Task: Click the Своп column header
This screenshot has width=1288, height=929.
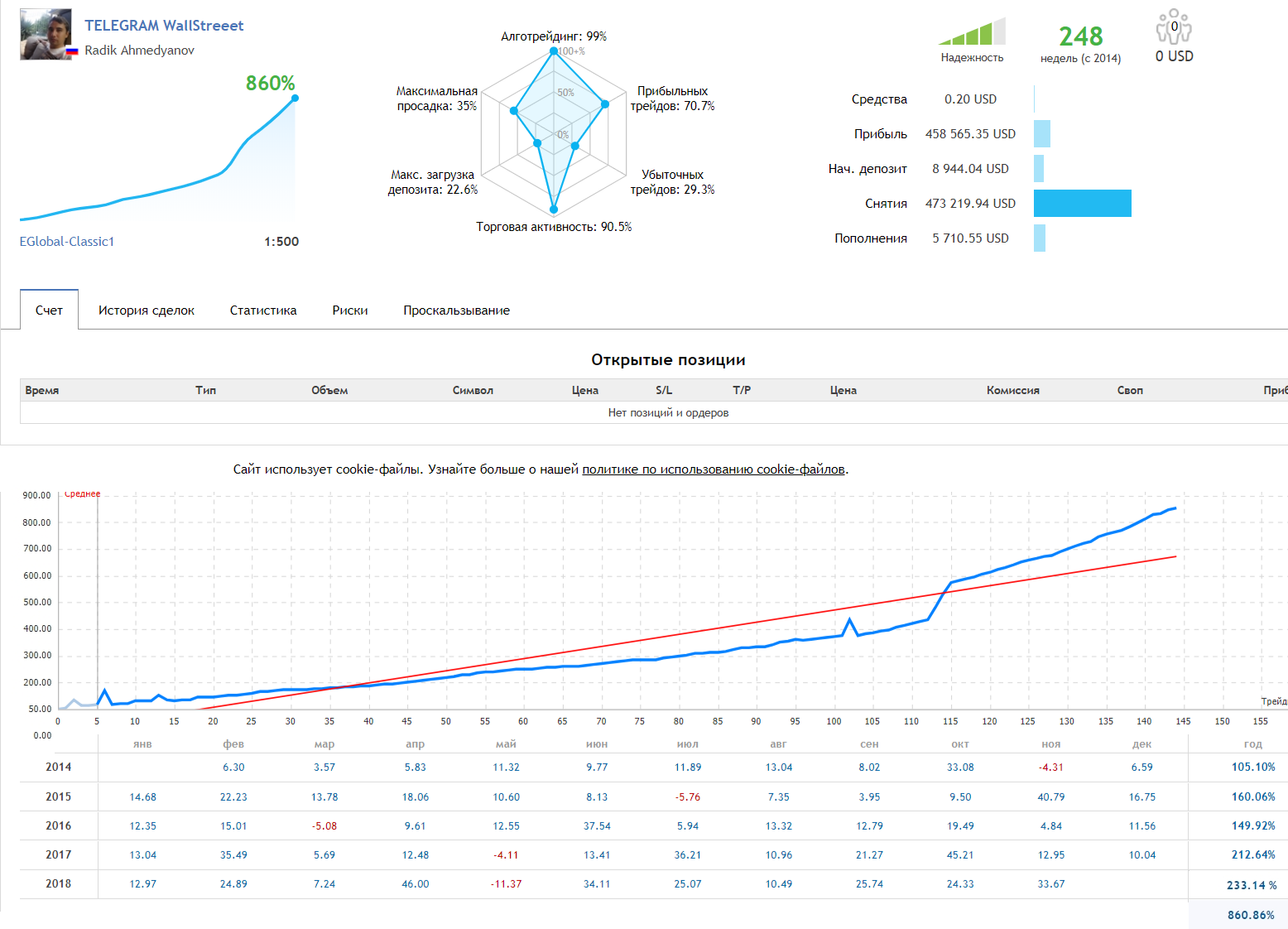Action: (1130, 390)
